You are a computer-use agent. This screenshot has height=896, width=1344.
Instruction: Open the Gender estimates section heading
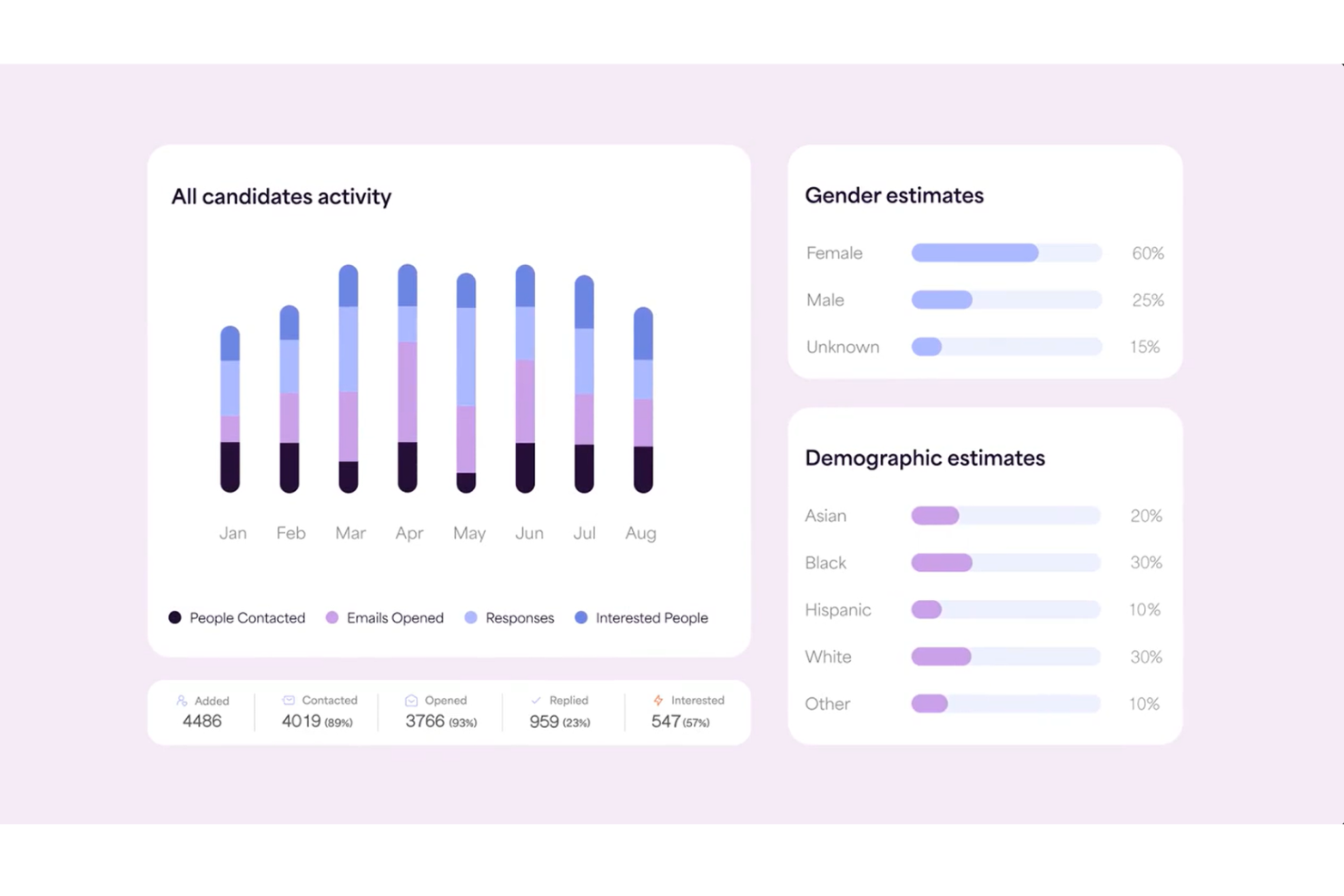[x=894, y=195]
